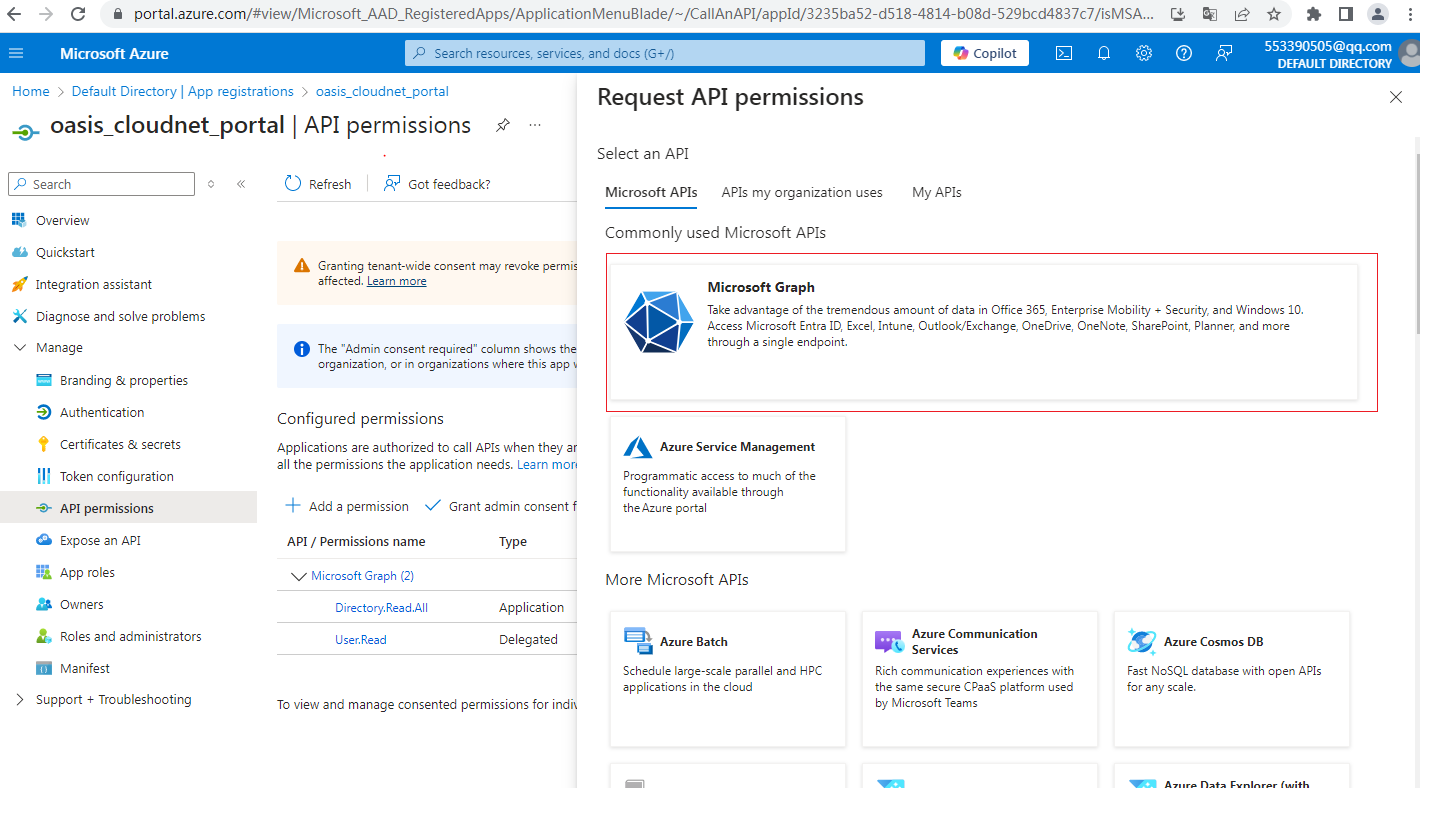Open the help question mark icon
Screen dimensions: 1446x817
coord(1184,53)
